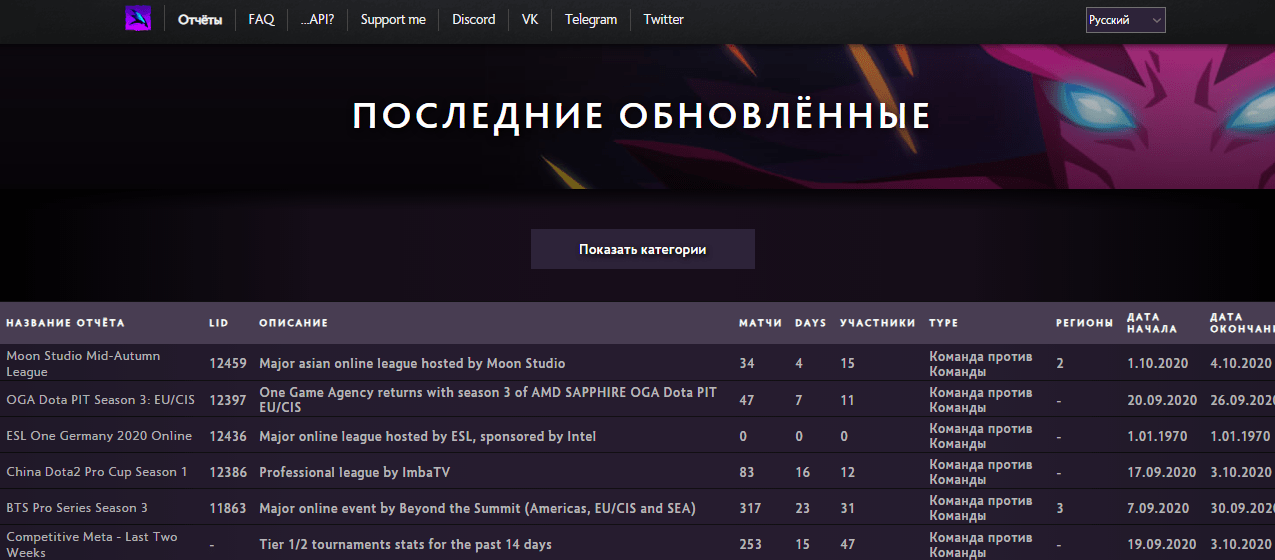
Task: Sort by LID column header
Action: 219,323
